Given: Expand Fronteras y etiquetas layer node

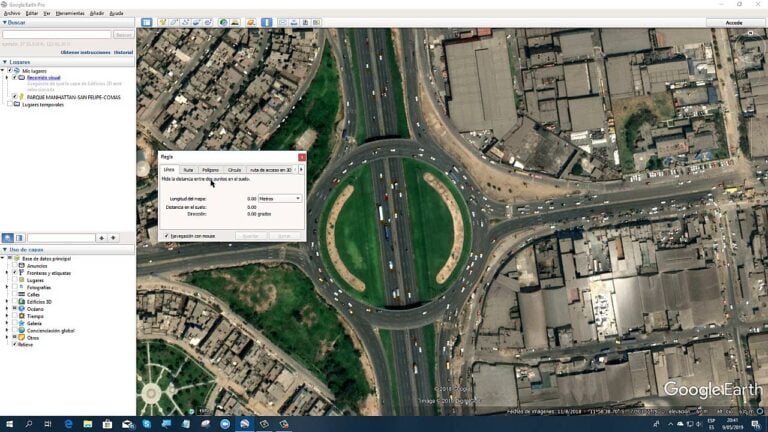Looking at the screenshot, I should [7, 273].
